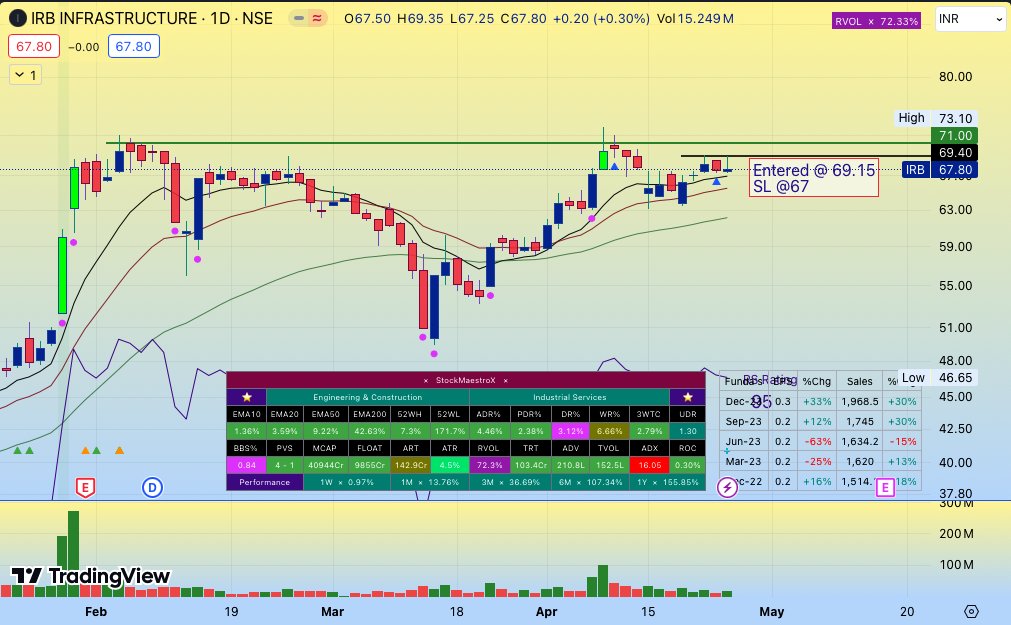
Task: Click the Vol 15.249M readout
Action: click(x=695, y=19)
